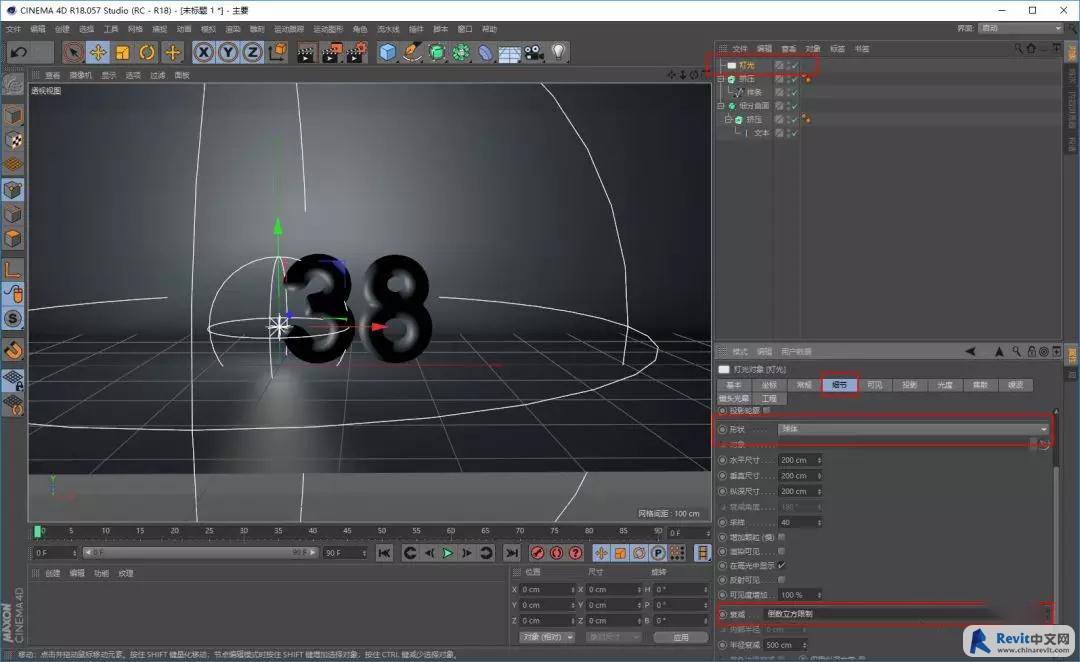Add a Camera object
This screenshot has height=662, width=1080.
pyautogui.click(x=534, y=52)
